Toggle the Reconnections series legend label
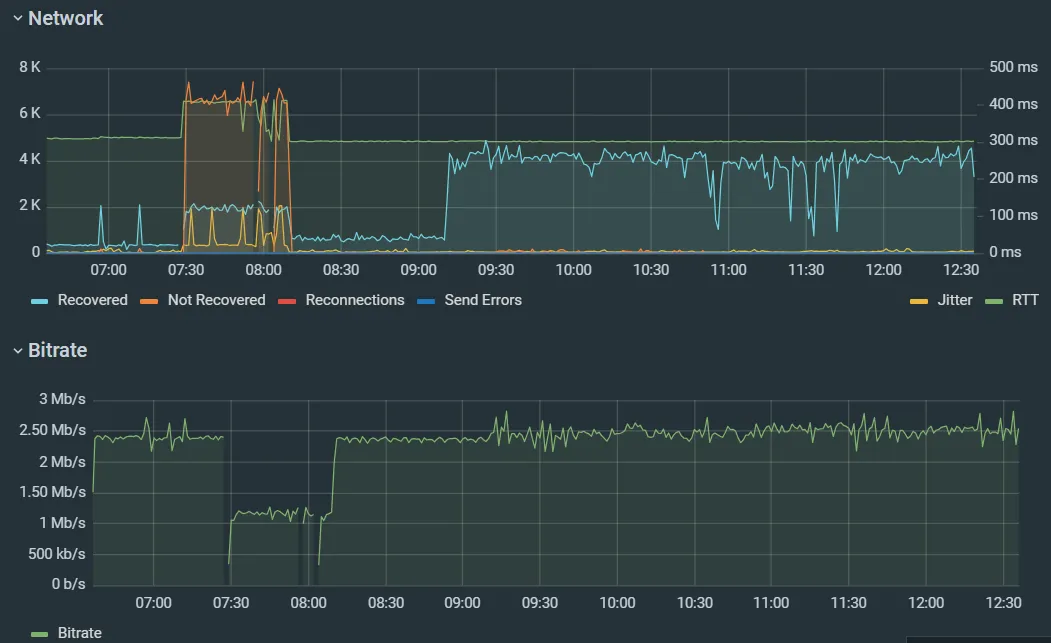 click(x=355, y=300)
